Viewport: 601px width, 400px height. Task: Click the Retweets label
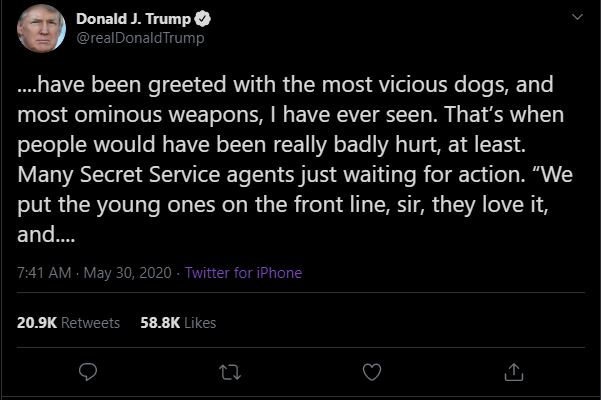93,322
